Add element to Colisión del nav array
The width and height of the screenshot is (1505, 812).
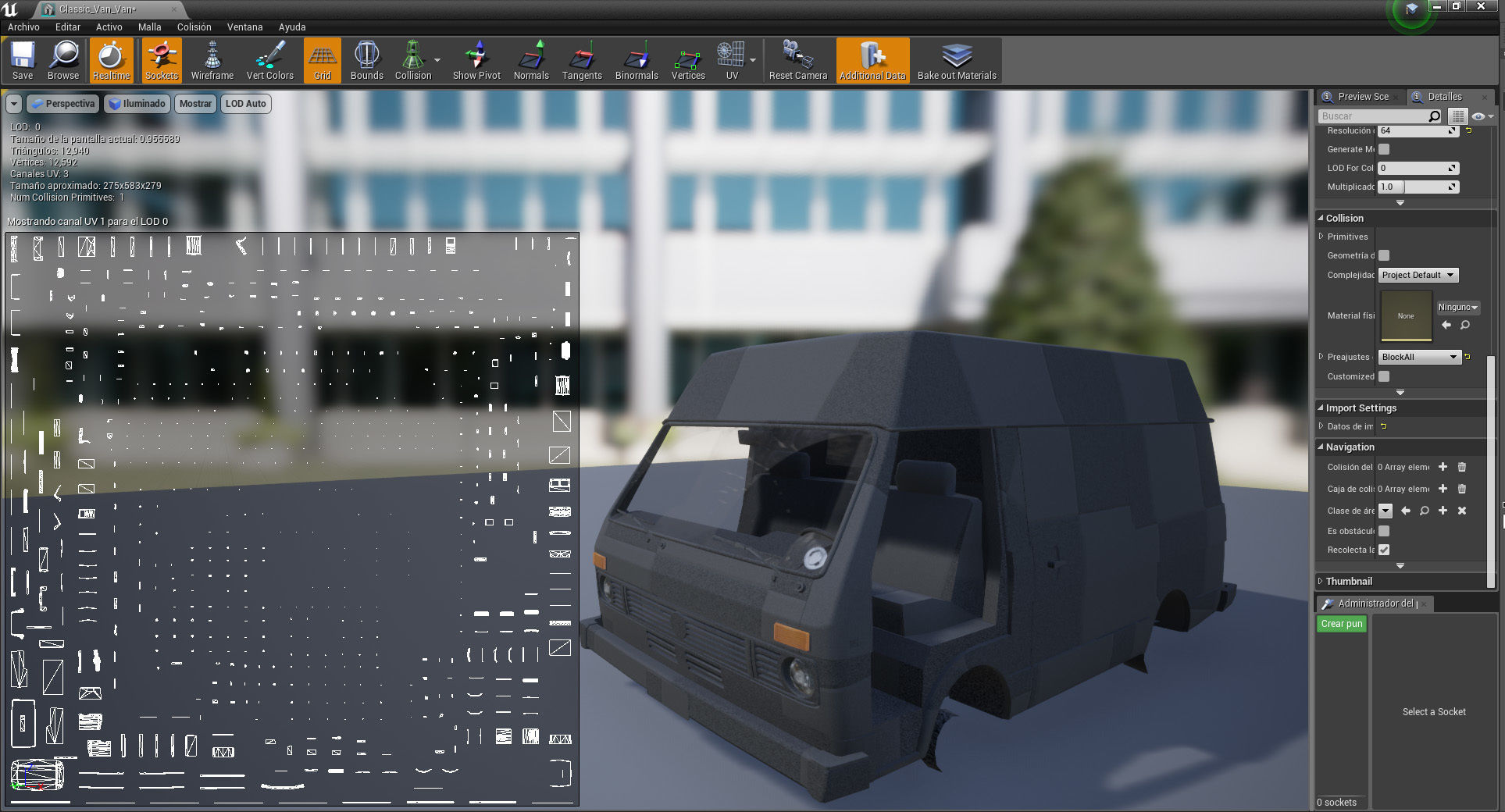[1443, 467]
